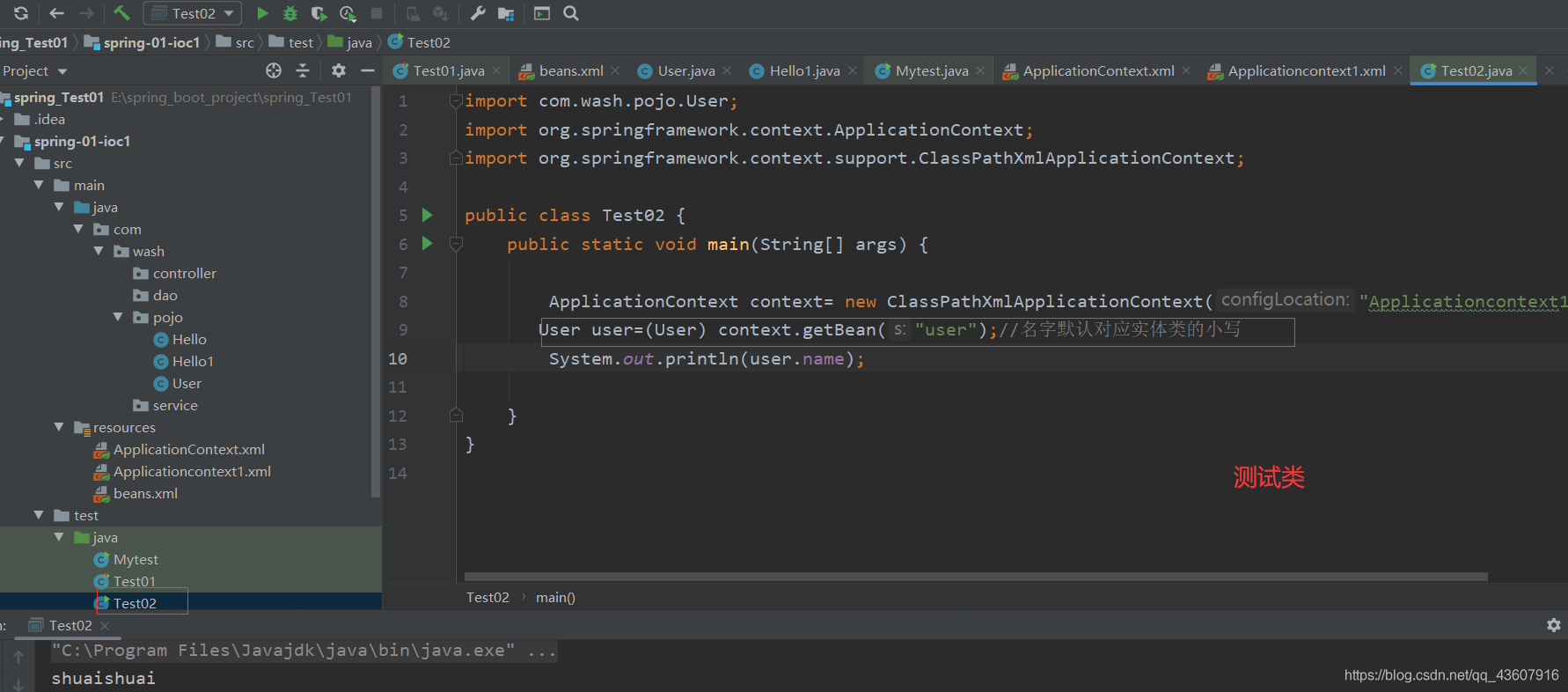
Task: Open the Test02 run configuration dropdown
Action: (193, 13)
